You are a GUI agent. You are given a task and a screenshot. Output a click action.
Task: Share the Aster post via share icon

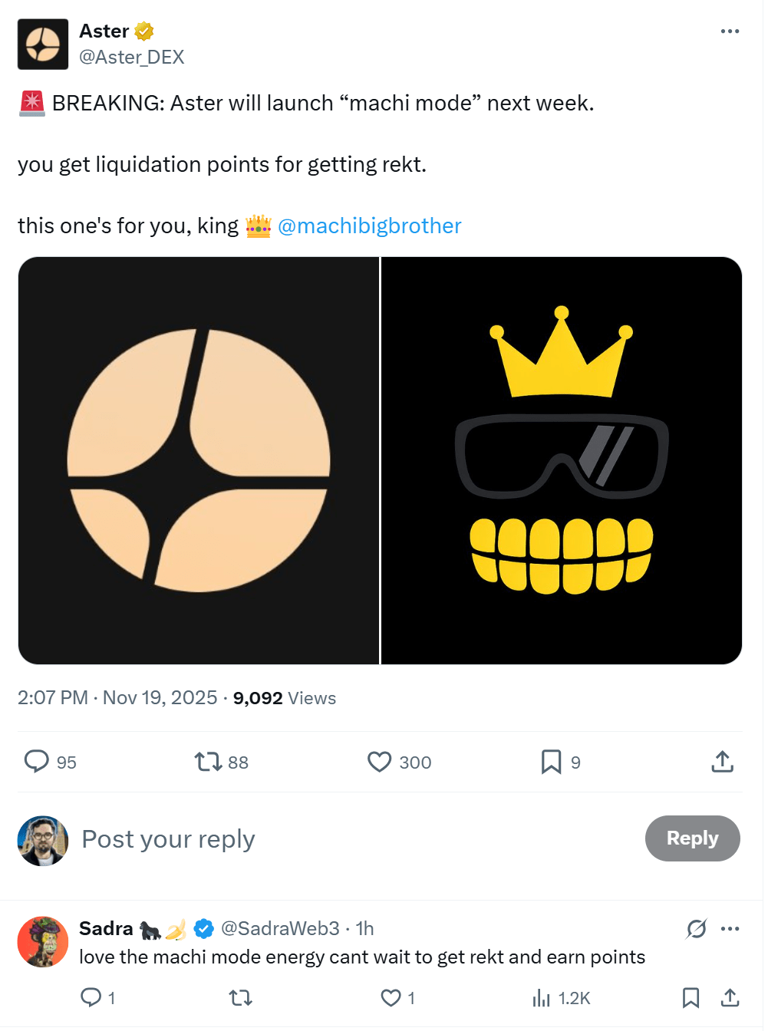[x=722, y=762]
